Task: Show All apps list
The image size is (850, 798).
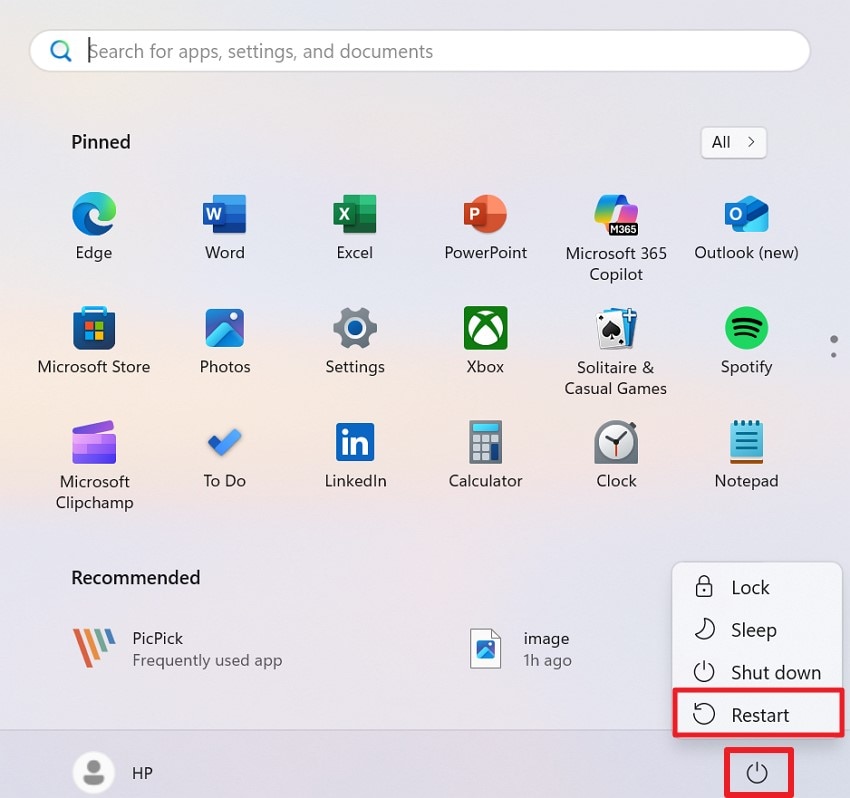Action: pos(733,142)
